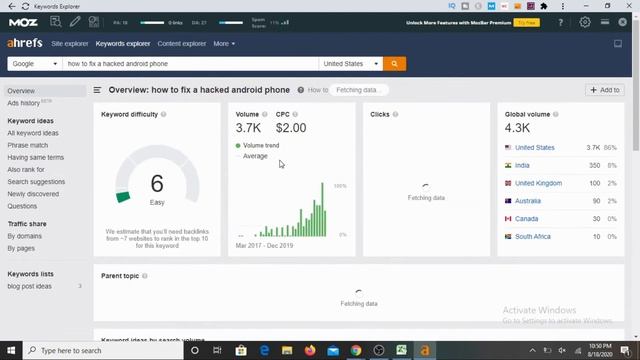Open Content explorer tab

(x=182, y=44)
